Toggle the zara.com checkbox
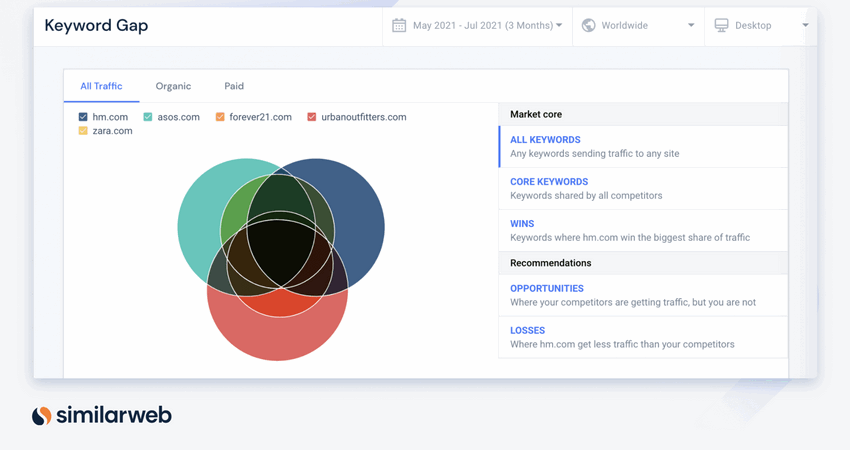 click(x=83, y=131)
